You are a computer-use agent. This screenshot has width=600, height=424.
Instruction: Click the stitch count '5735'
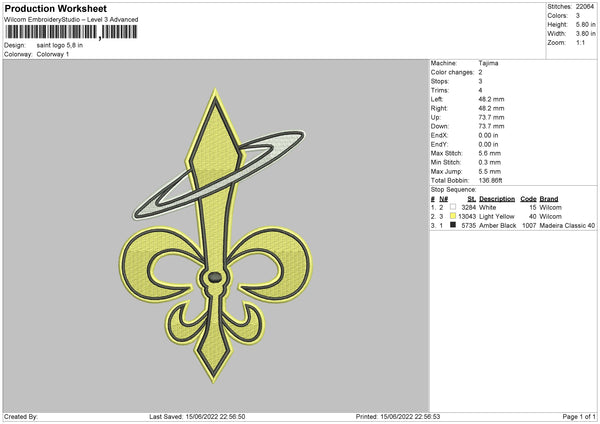point(469,225)
